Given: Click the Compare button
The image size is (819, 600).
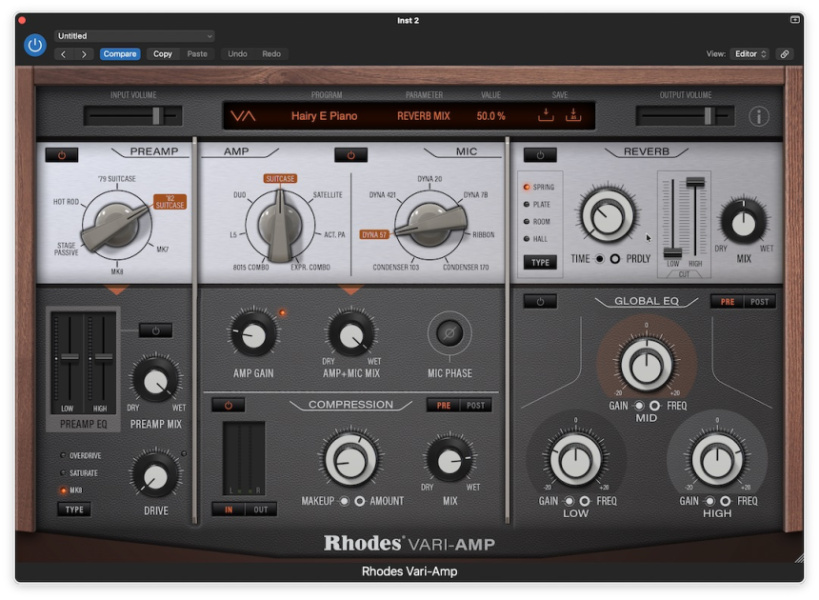Looking at the screenshot, I should click(119, 54).
